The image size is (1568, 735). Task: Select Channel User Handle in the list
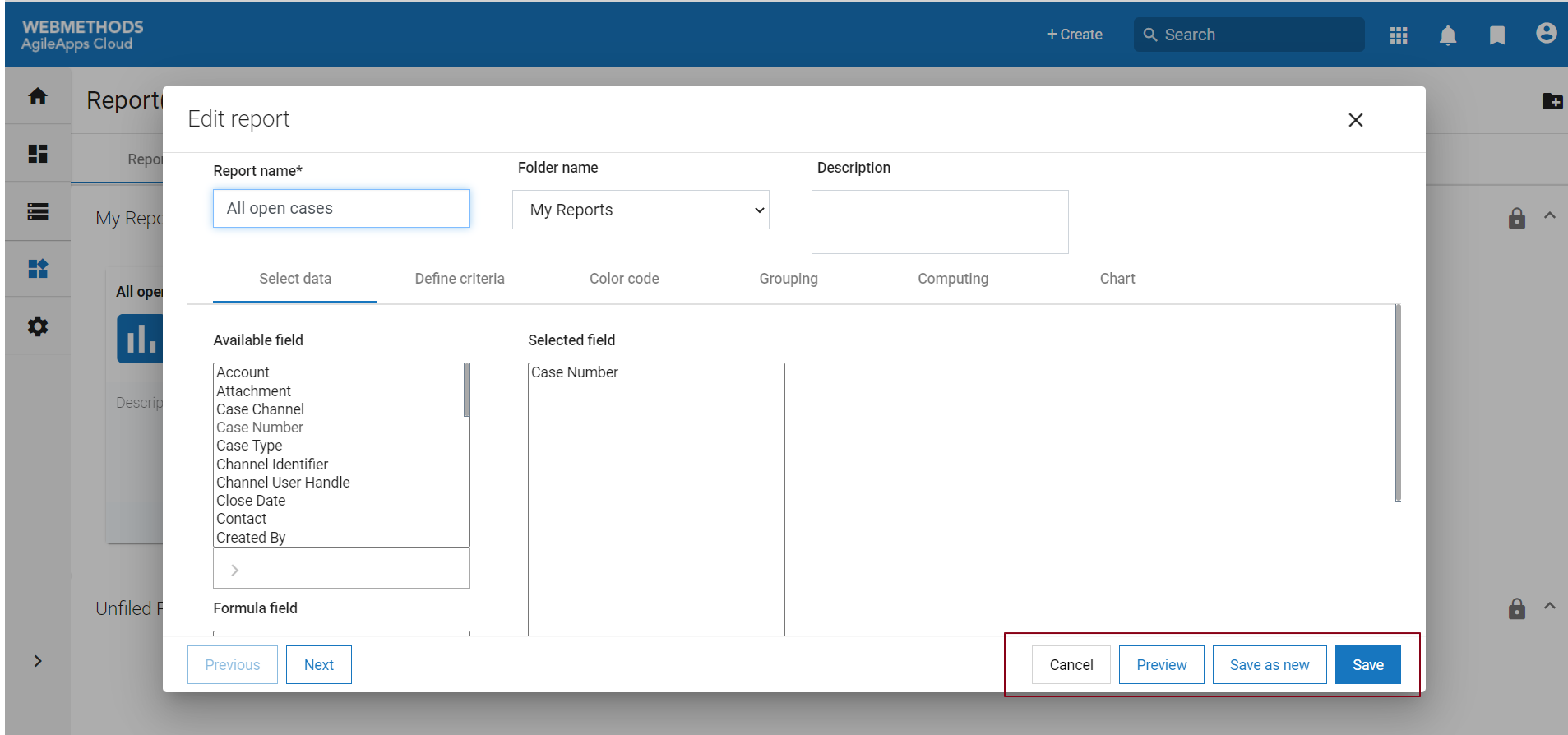pos(339,483)
